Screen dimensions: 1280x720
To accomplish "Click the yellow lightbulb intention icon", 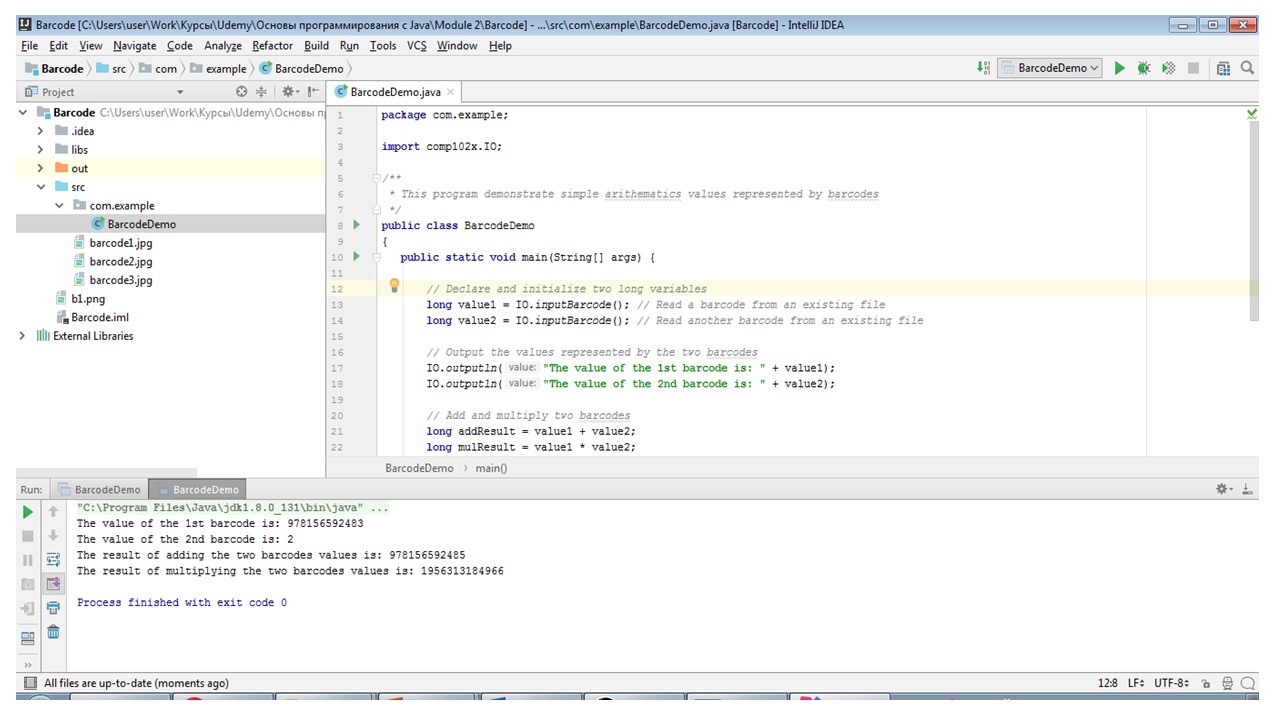I will pyautogui.click(x=394, y=286).
